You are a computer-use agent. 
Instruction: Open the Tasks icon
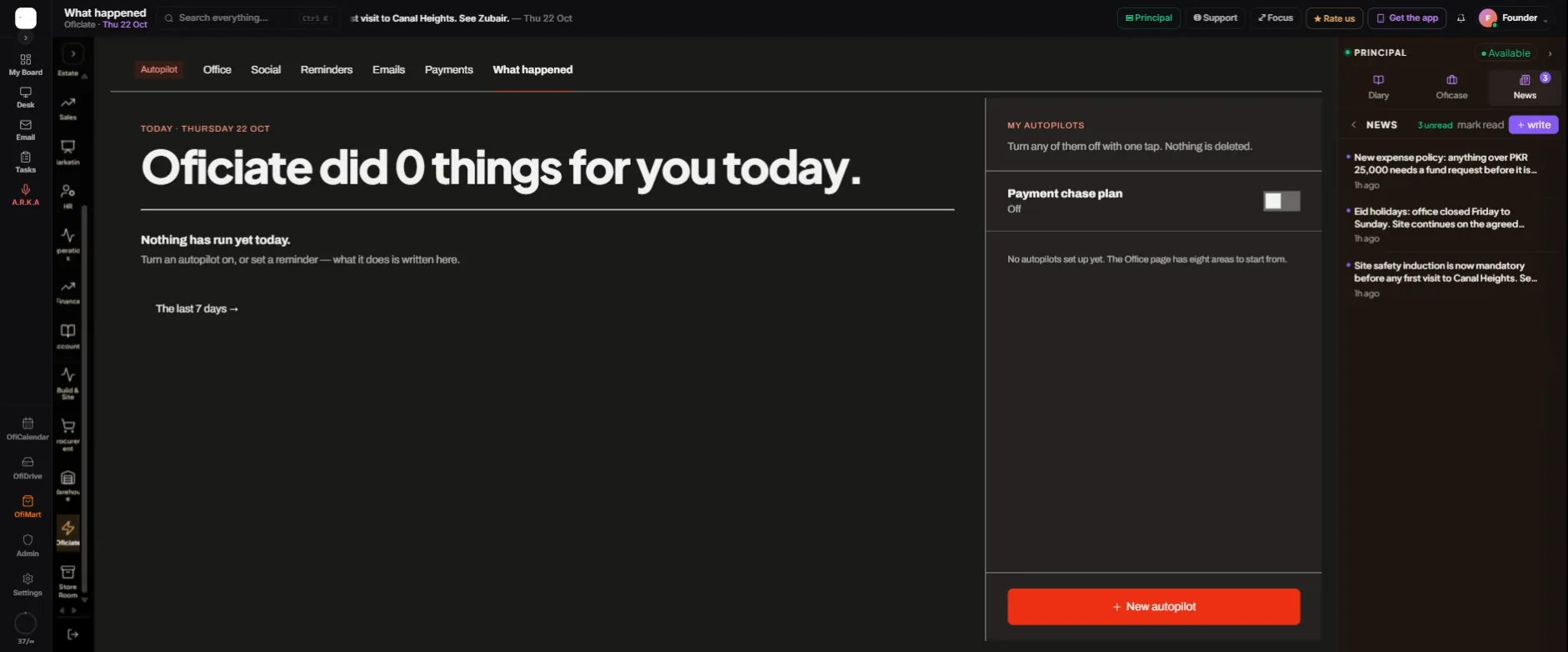(x=26, y=163)
